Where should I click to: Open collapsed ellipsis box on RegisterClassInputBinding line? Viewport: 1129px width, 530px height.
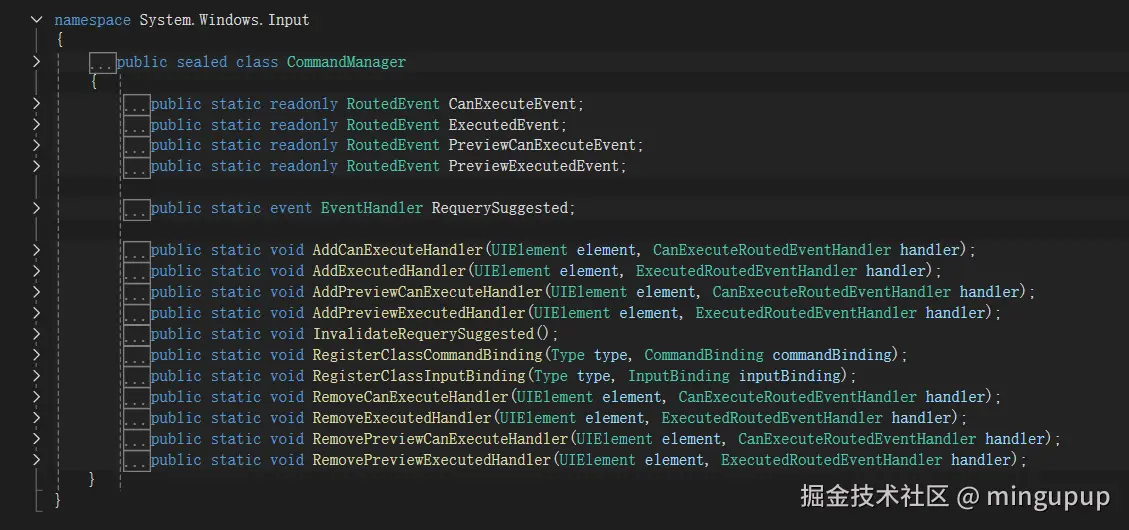tap(136, 377)
